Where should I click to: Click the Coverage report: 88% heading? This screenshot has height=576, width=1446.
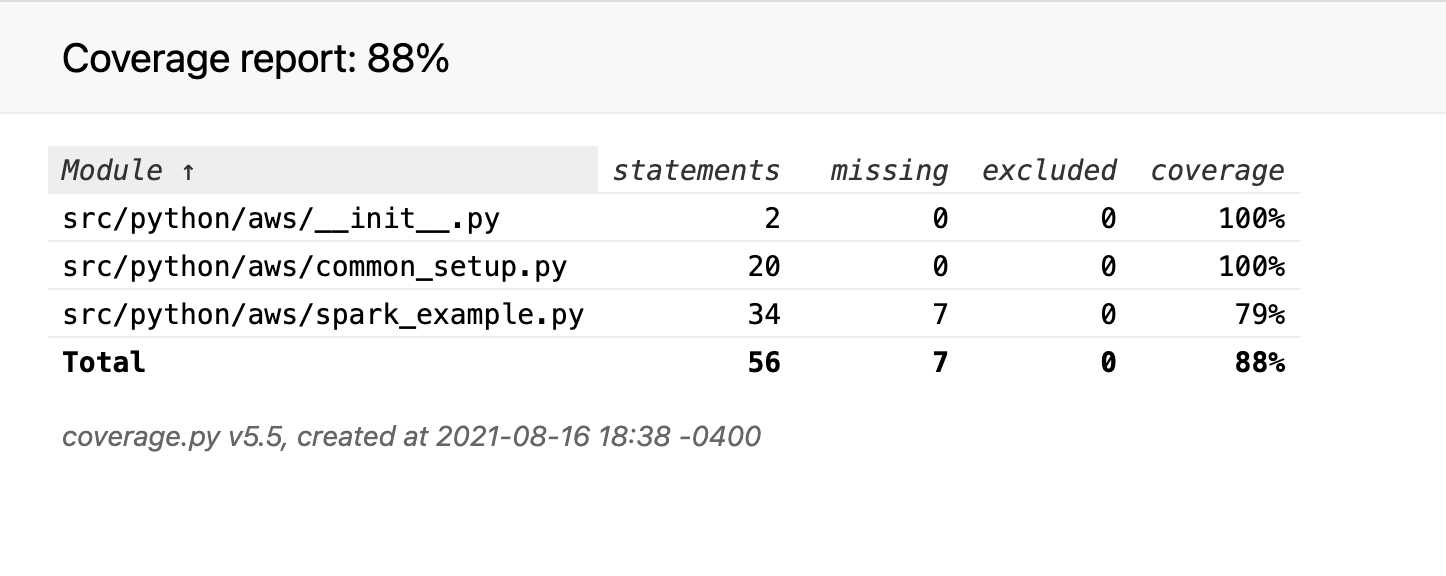pos(256,59)
